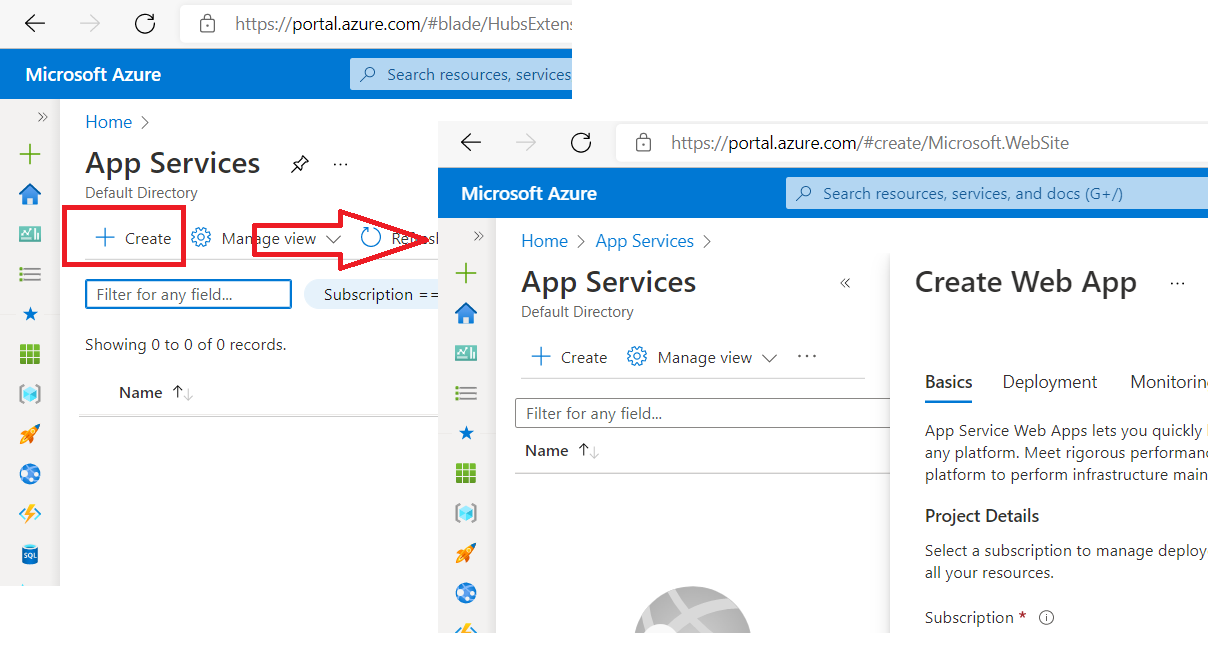The height and width of the screenshot is (645, 1219).
Task: Open the App Services globe icon in the rear window sidebar
Action: 30,474
